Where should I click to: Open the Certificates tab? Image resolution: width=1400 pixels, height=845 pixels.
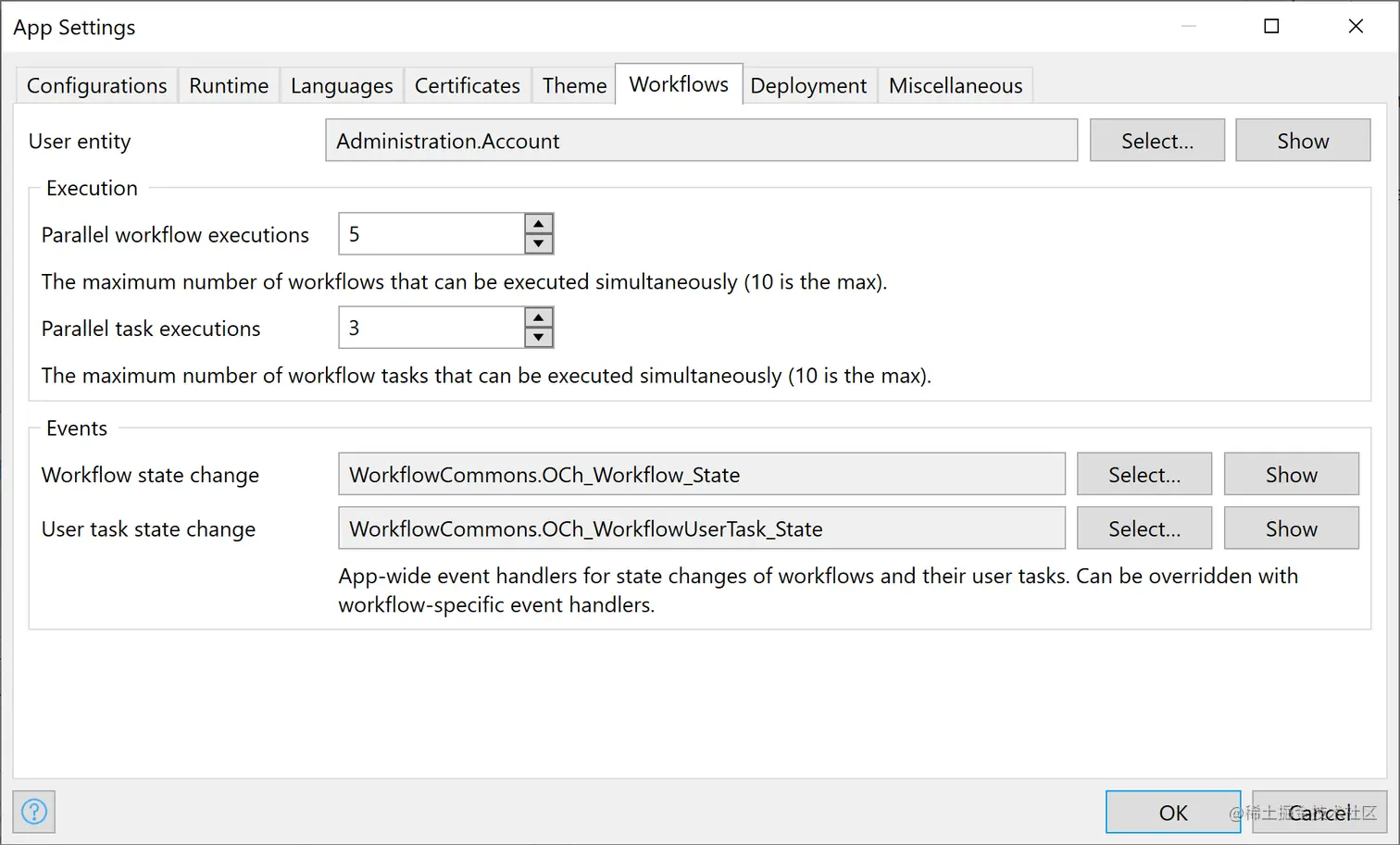coord(467,86)
